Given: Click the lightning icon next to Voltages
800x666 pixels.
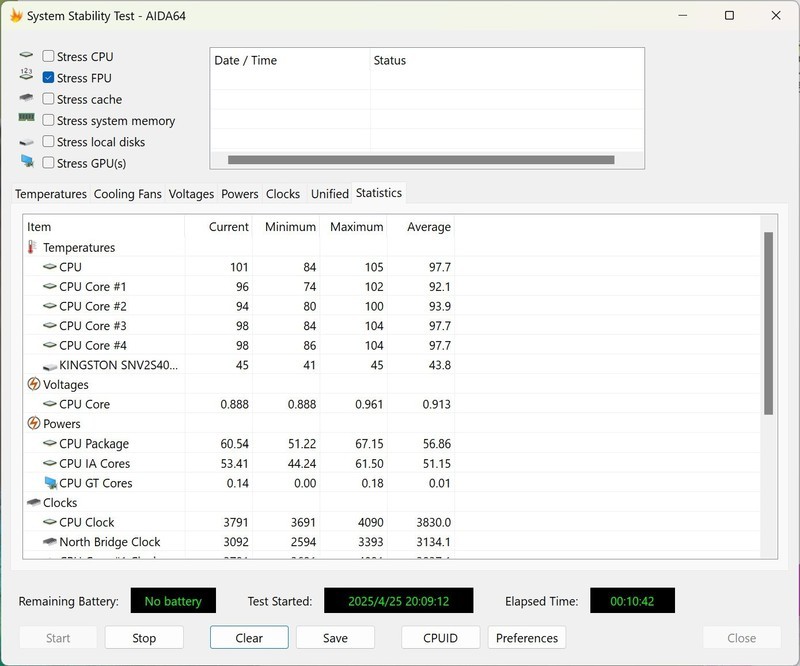Looking at the screenshot, I should [33, 384].
